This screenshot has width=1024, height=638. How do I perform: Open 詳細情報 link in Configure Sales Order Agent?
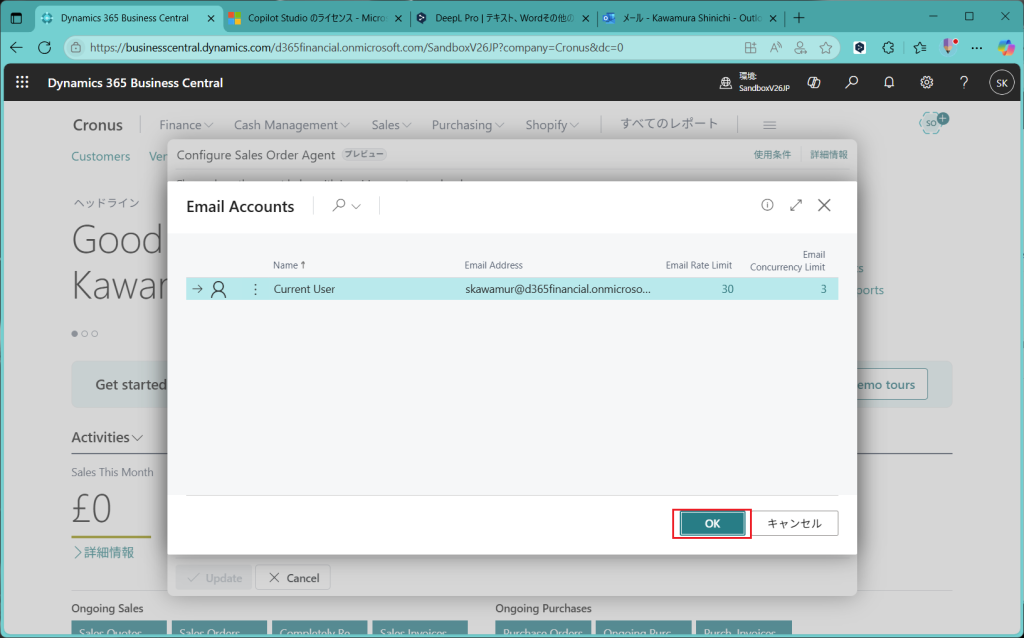[x=829, y=155]
